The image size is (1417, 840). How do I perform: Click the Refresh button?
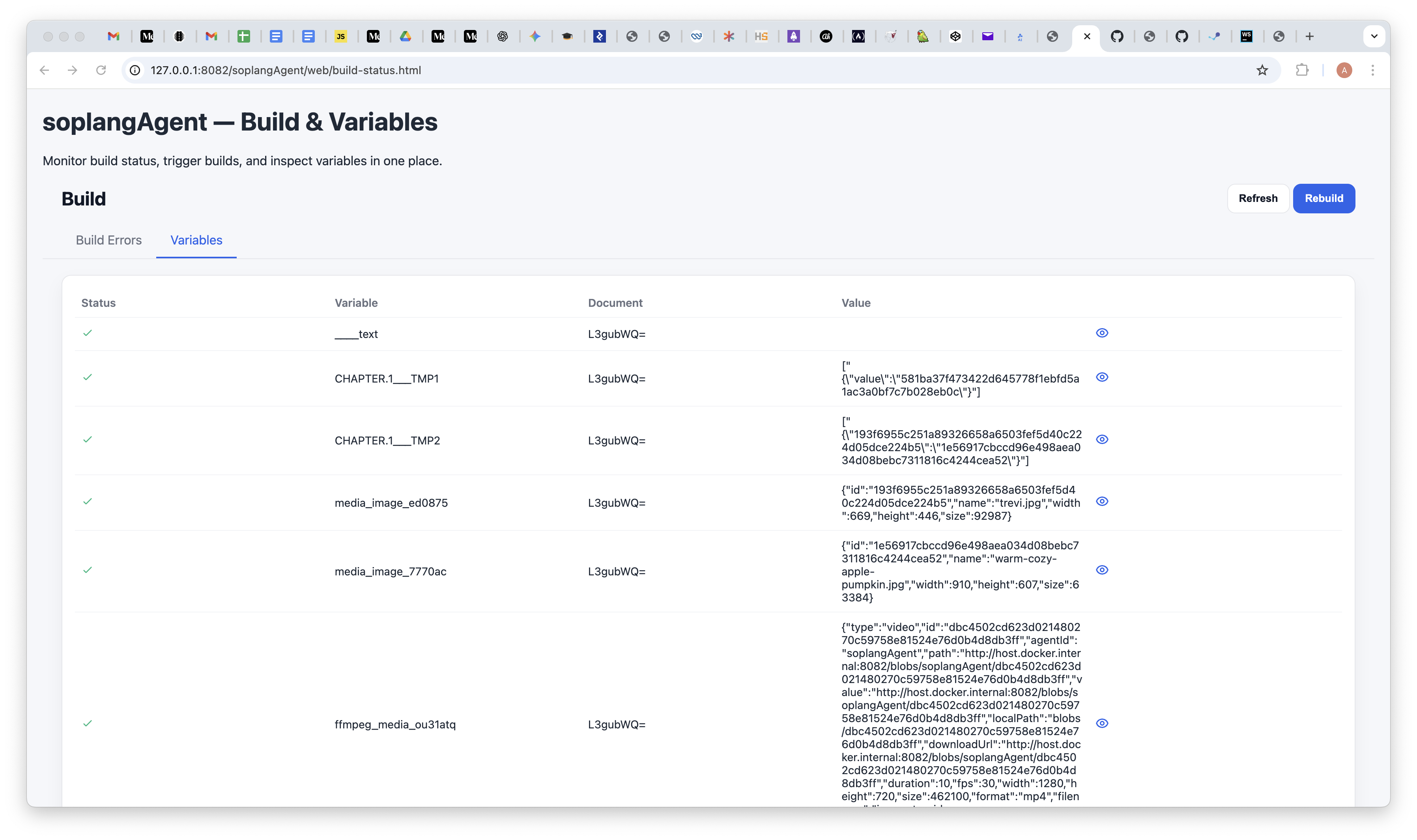pos(1257,199)
